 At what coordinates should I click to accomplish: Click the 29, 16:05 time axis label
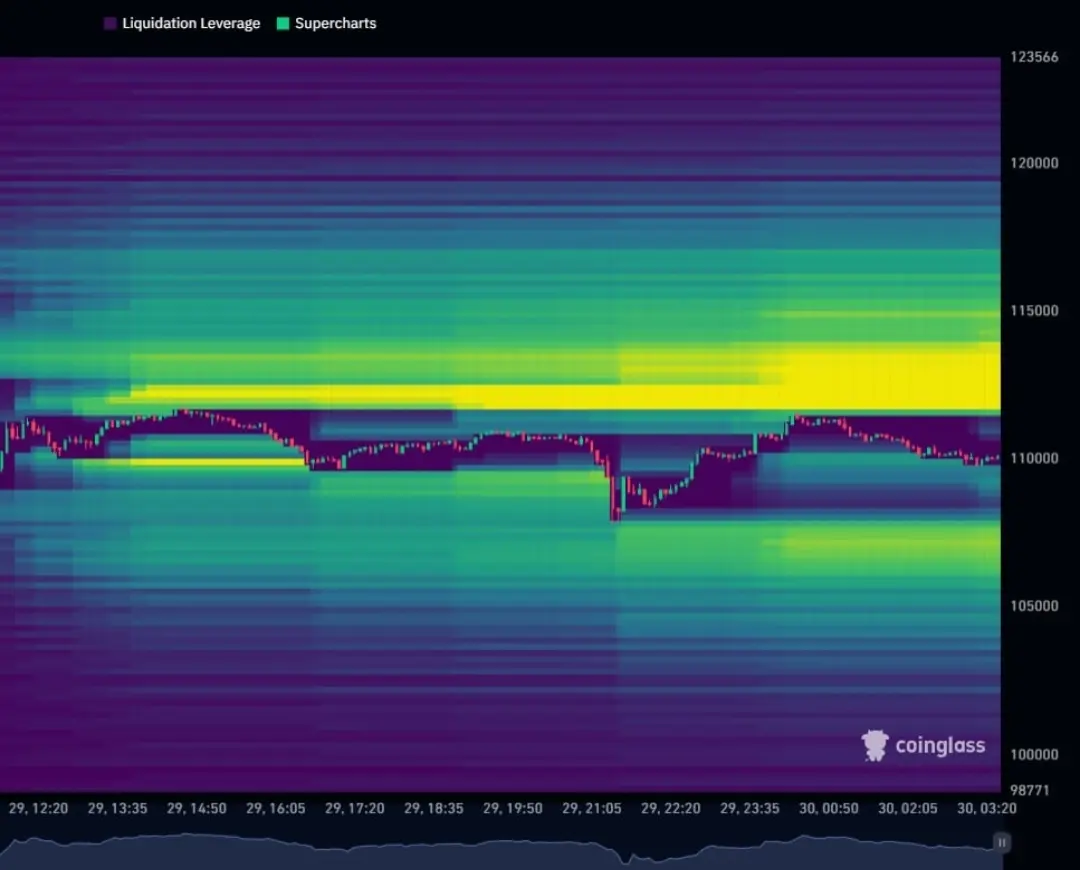point(275,808)
